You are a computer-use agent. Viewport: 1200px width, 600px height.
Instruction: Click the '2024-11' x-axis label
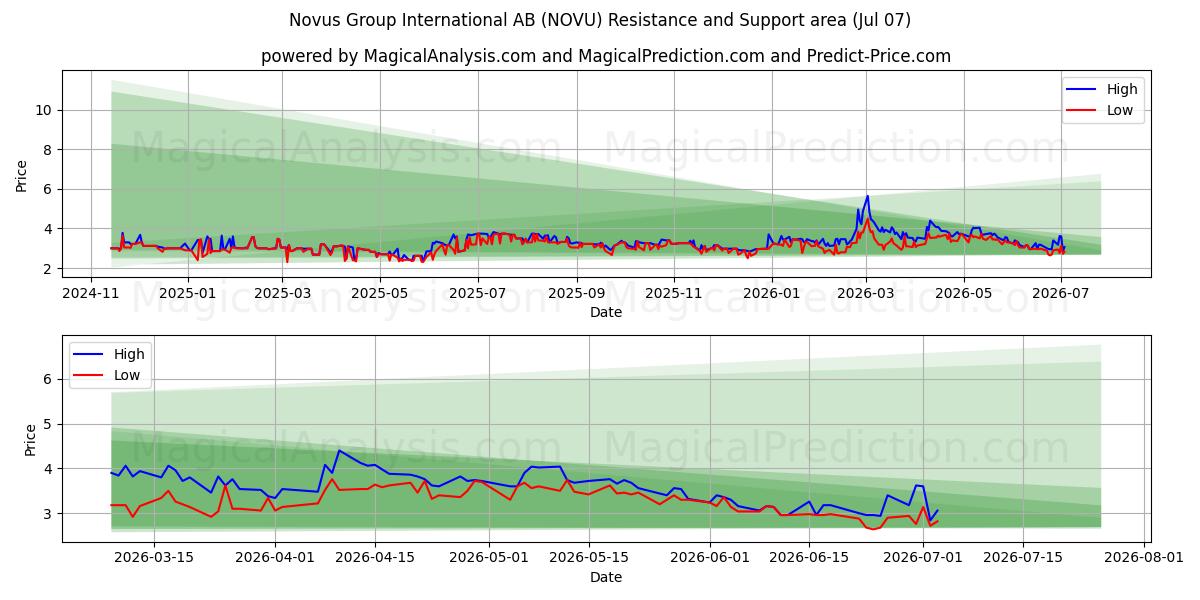pyautogui.click(x=92, y=294)
